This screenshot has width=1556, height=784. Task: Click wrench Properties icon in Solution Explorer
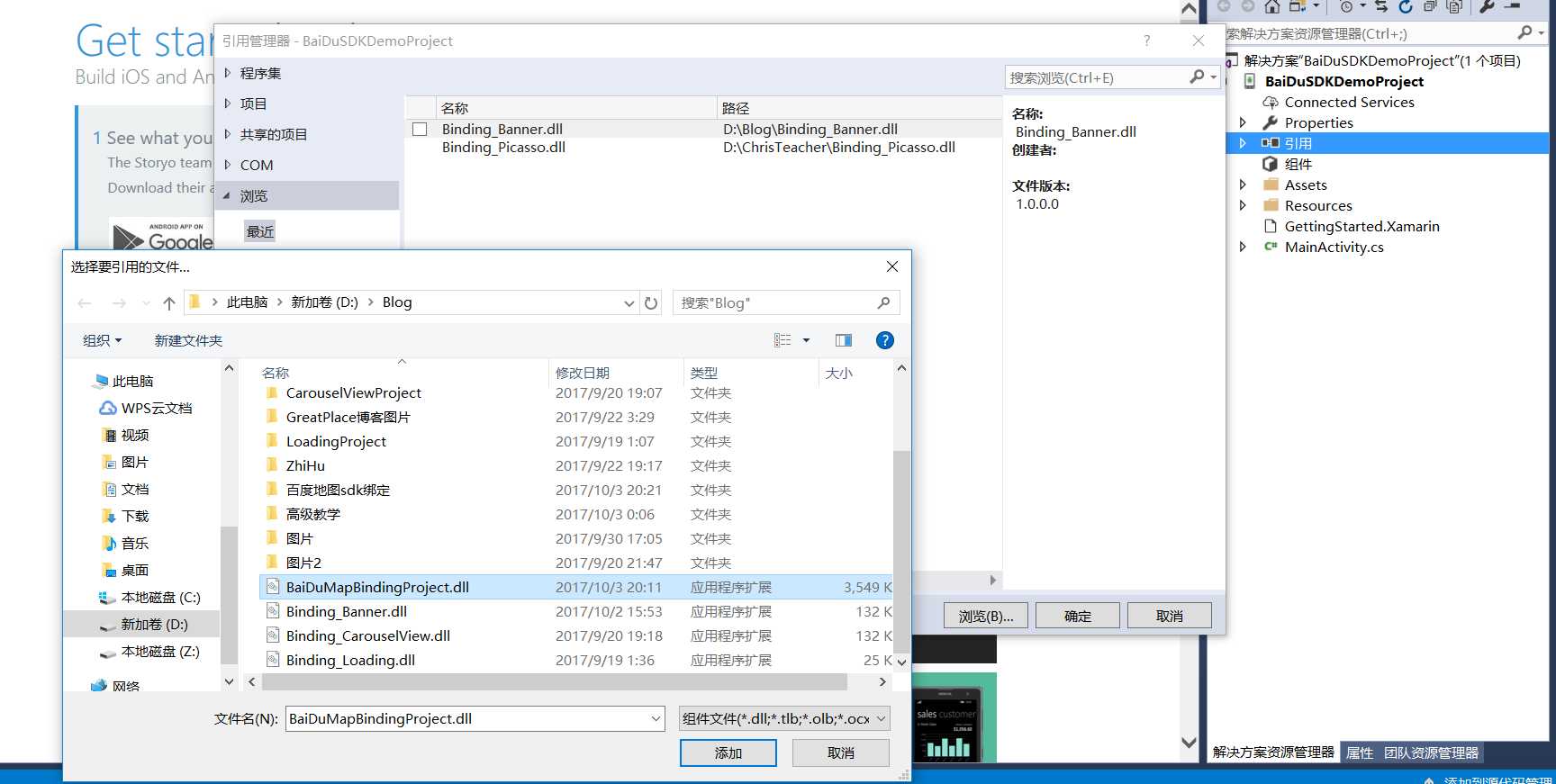[1487, 6]
